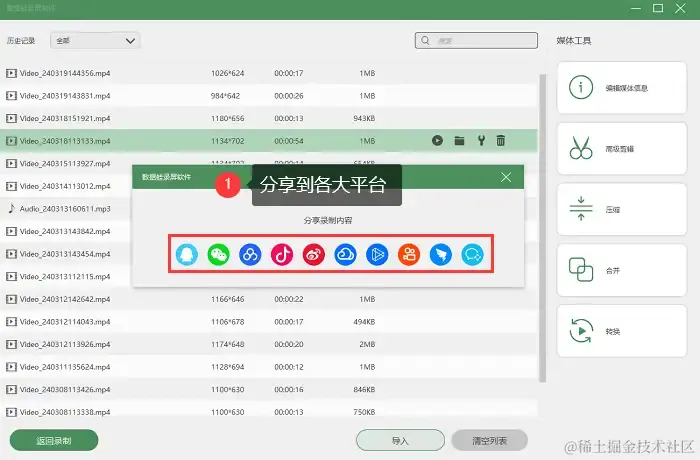
Task: Open the history filter dropdown
Action: click(96, 41)
